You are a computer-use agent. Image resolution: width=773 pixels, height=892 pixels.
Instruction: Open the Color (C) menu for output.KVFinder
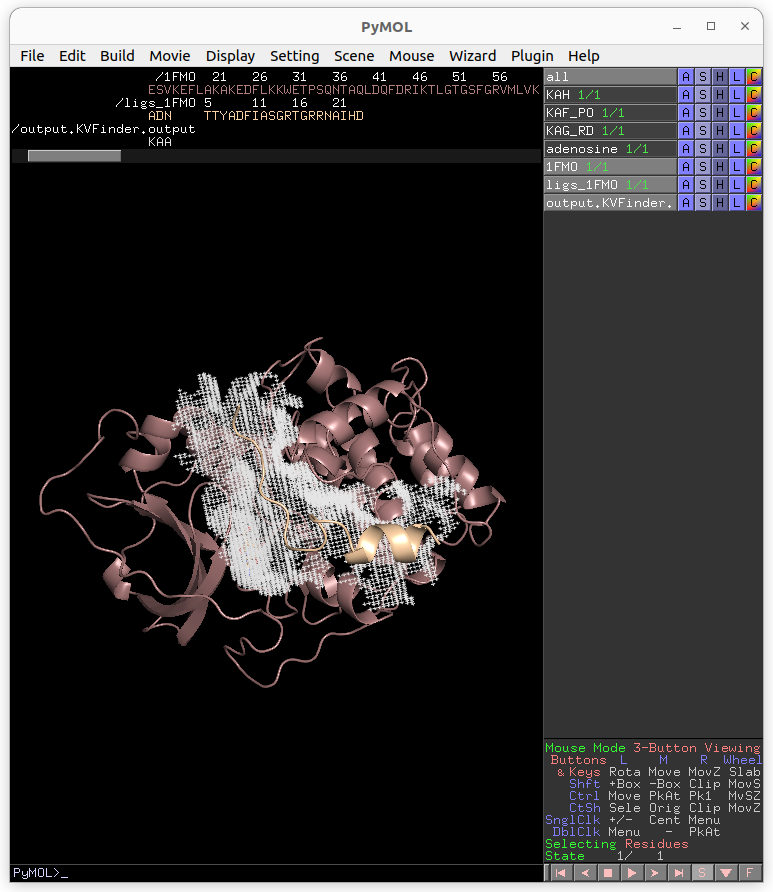[754, 203]
